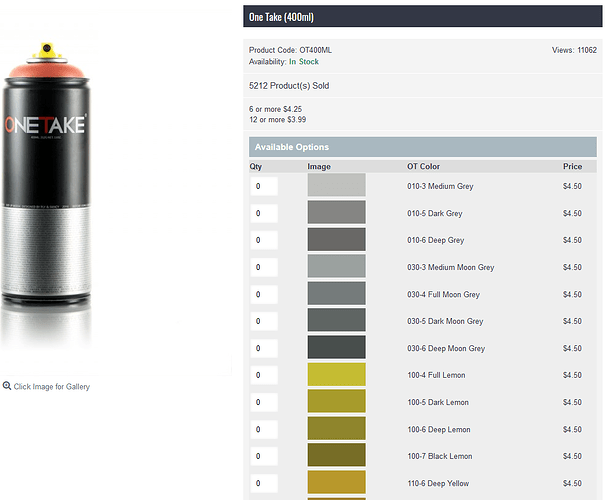This screenshot has height=500, width=612.
Task: Select quantity field for 010-5 Dark Grey
Action: coord(264,213)
